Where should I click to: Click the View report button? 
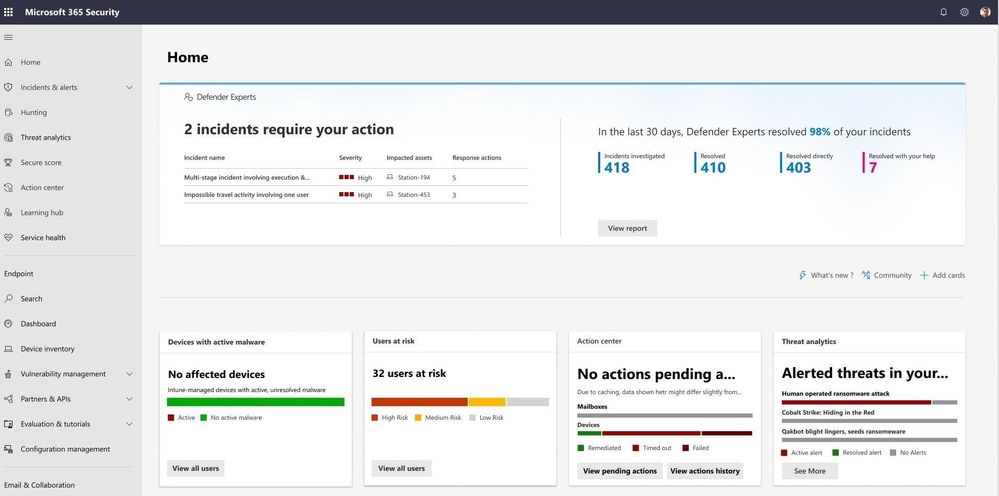click(x=627, y=229)
